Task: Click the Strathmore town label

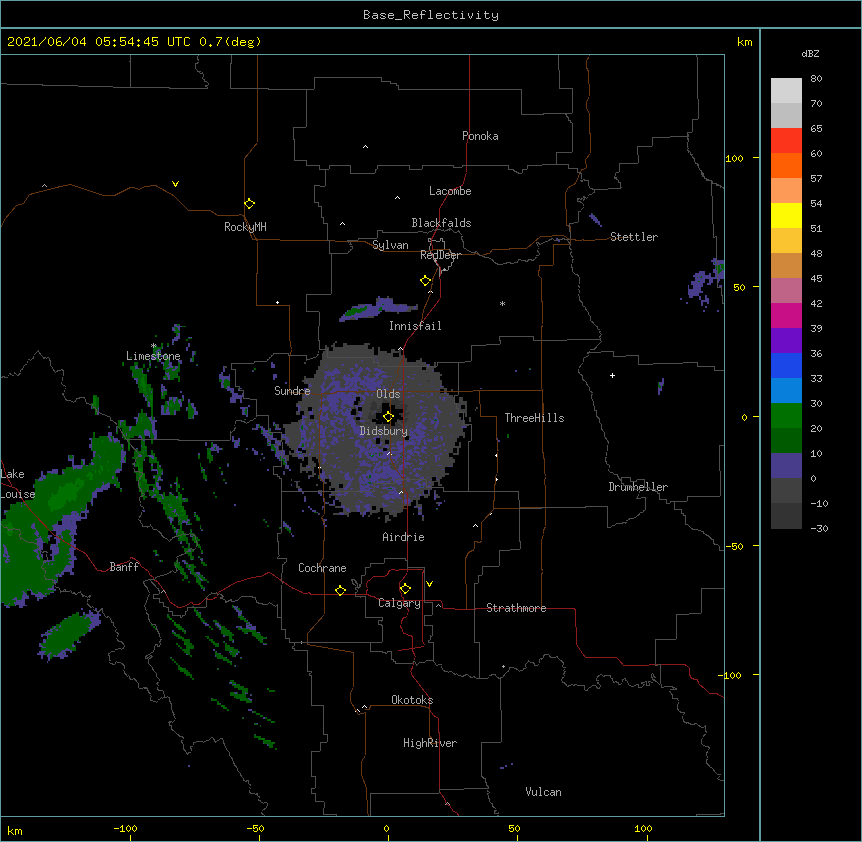Action: click(x=516, y=608)
